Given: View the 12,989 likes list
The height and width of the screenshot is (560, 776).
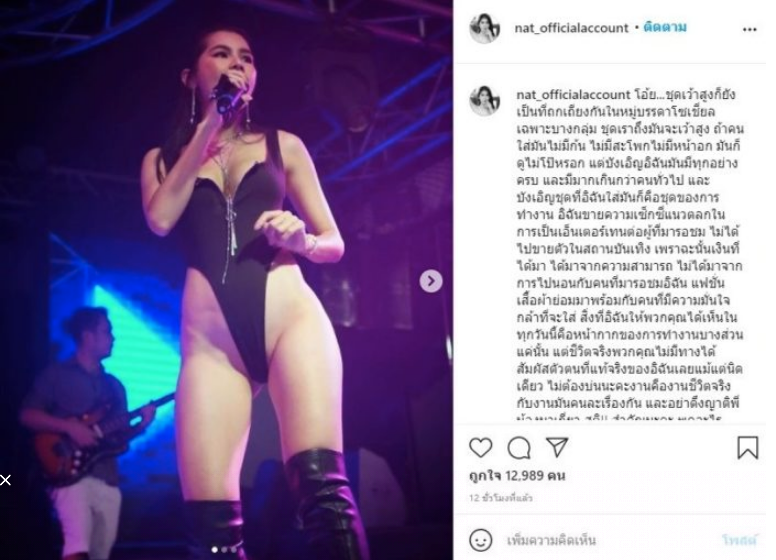Looking at the screenshot, I should 517,476.
